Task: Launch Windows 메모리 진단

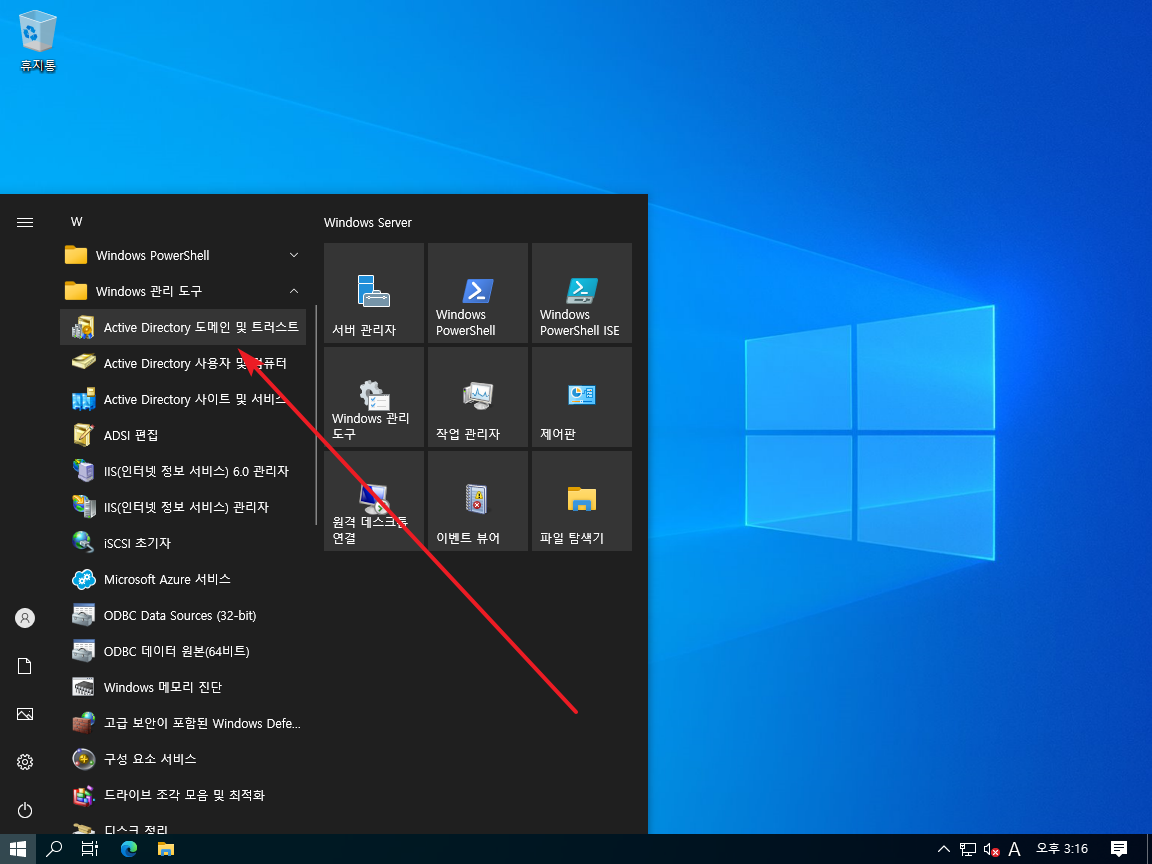Action: click(x=183, y=688)
